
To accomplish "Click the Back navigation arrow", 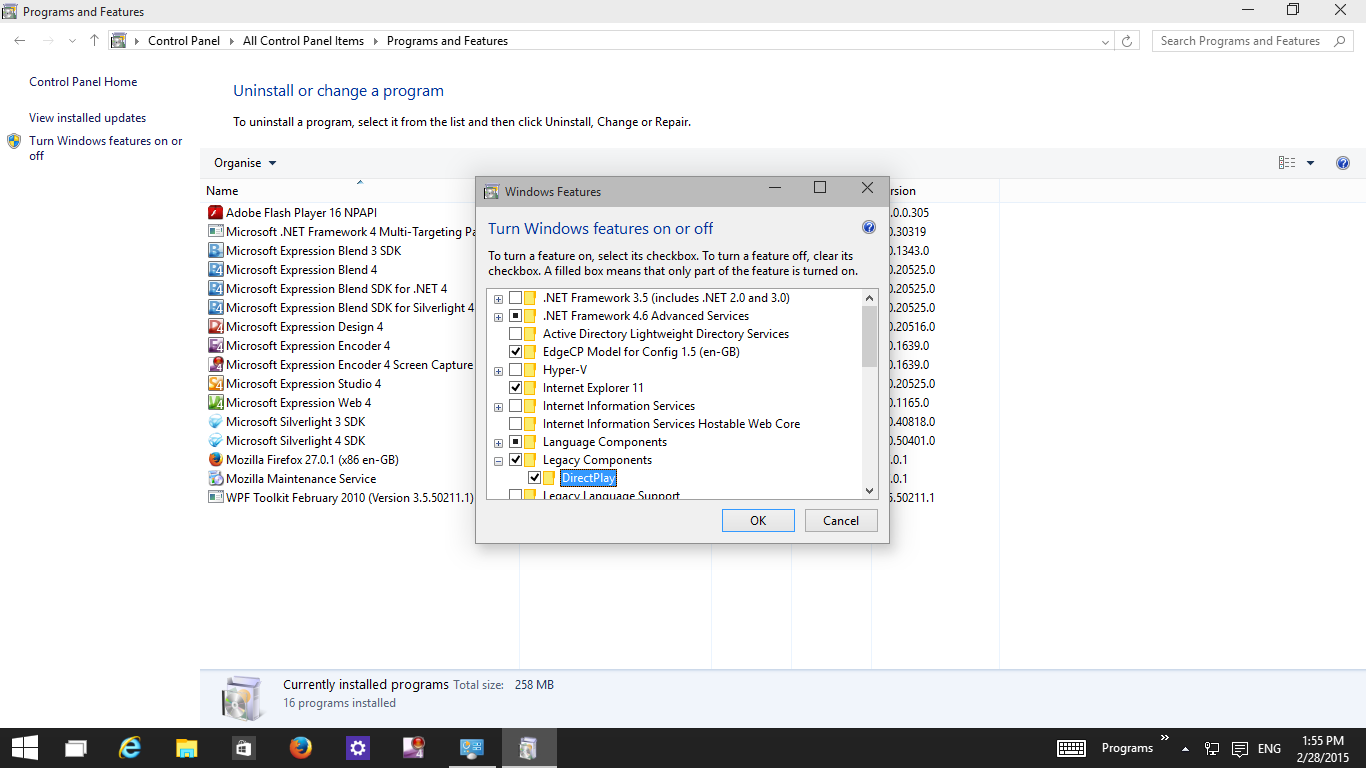I will pos(20,41).
